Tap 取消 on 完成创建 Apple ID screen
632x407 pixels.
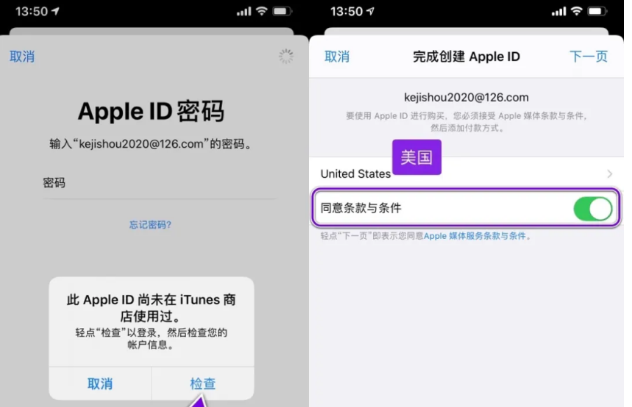337,56
